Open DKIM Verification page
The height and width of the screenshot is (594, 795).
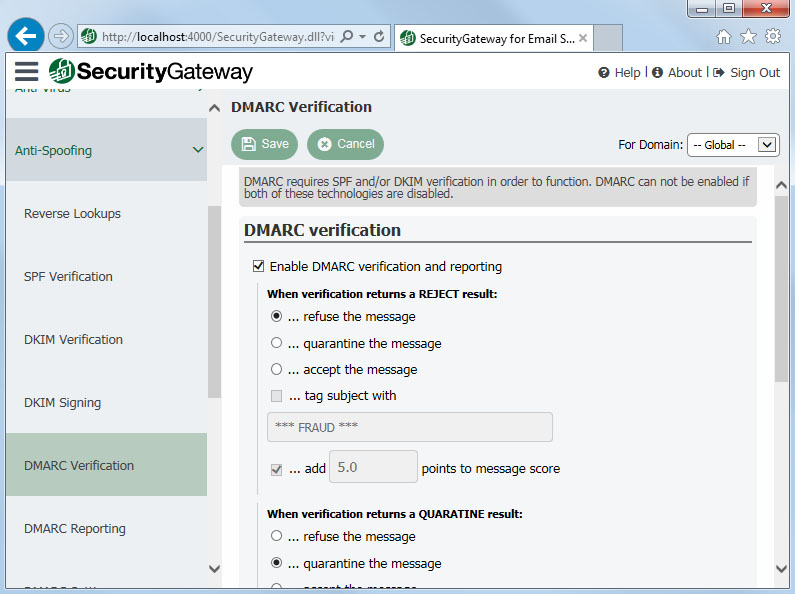[x=73, y=340]
